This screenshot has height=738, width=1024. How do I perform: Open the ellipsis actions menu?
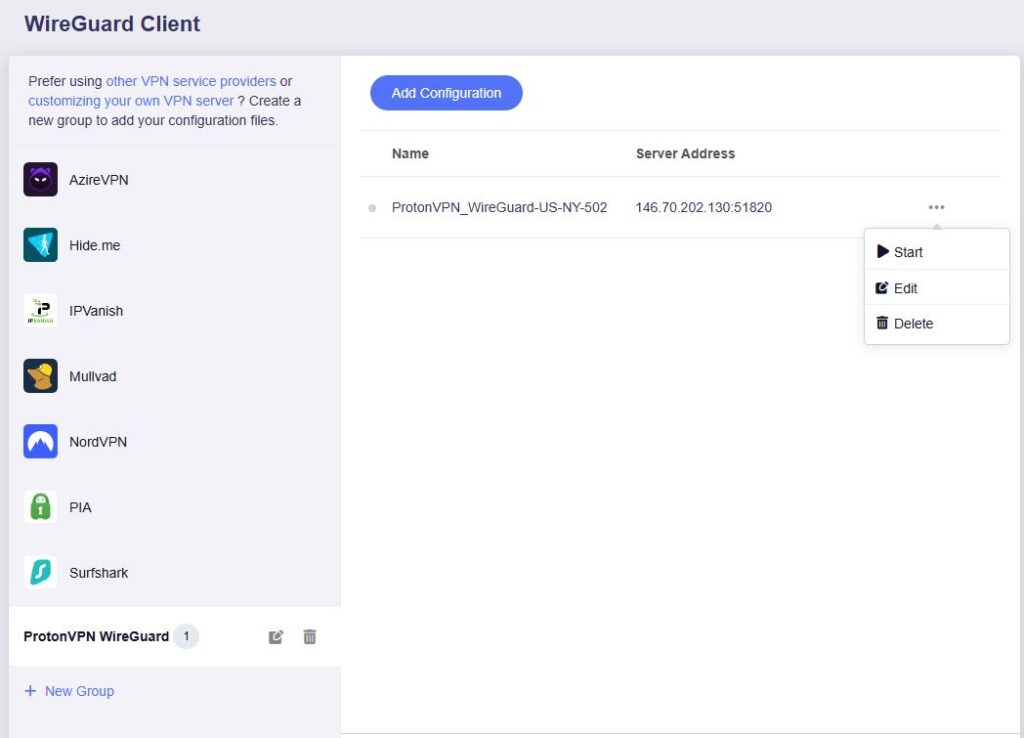[936, 207]
